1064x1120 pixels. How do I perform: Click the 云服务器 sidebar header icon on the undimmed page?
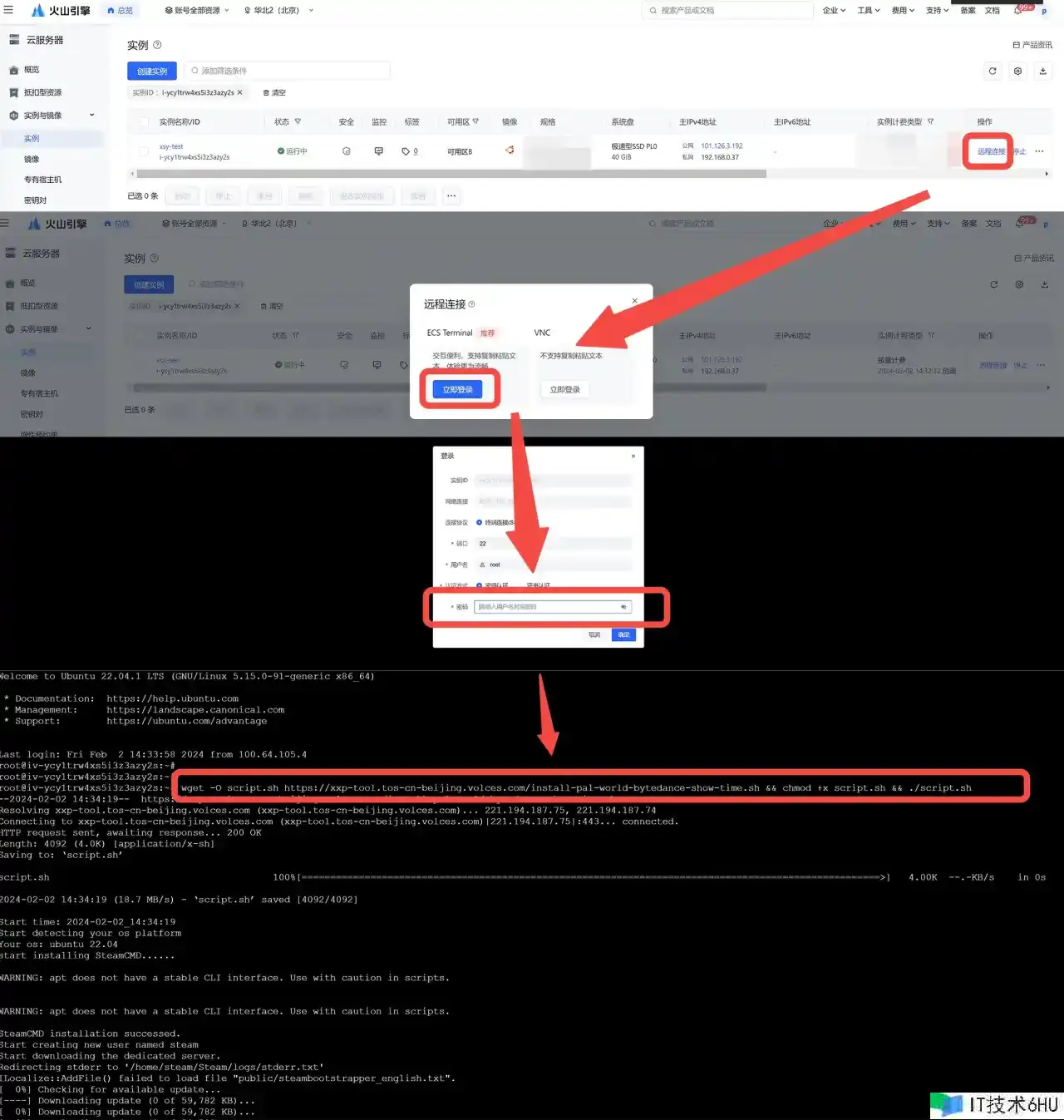point(14,40)
